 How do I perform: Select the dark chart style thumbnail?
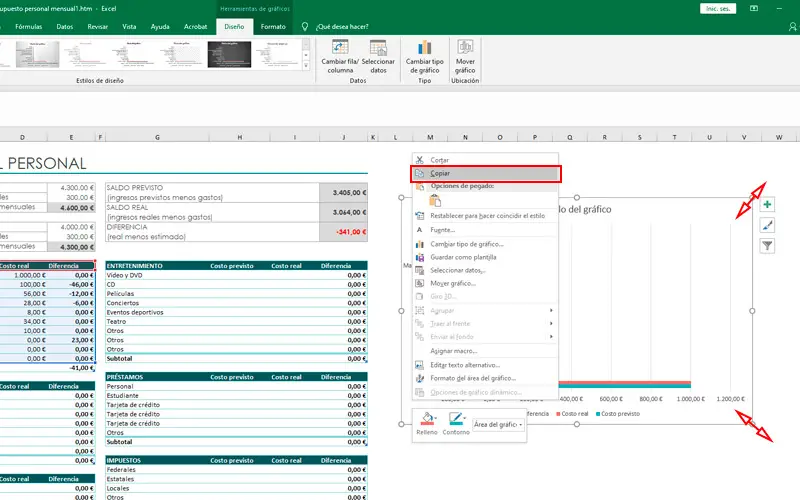pos(227,54)
